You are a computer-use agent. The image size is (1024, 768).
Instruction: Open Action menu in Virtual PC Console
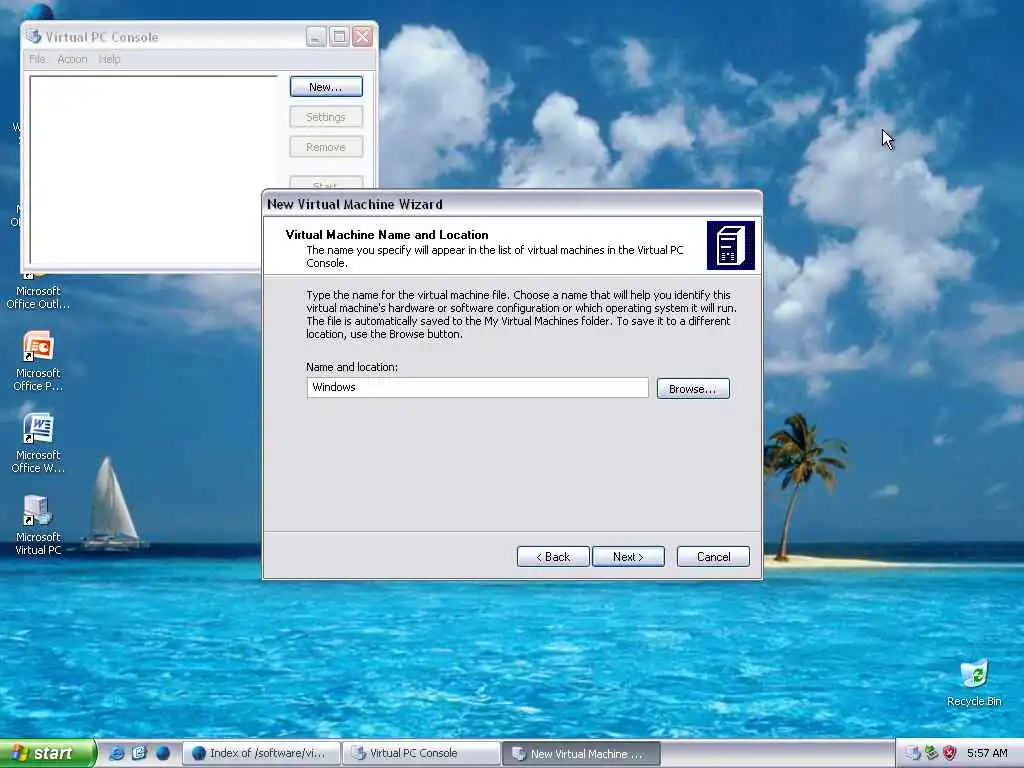point(72,59)
